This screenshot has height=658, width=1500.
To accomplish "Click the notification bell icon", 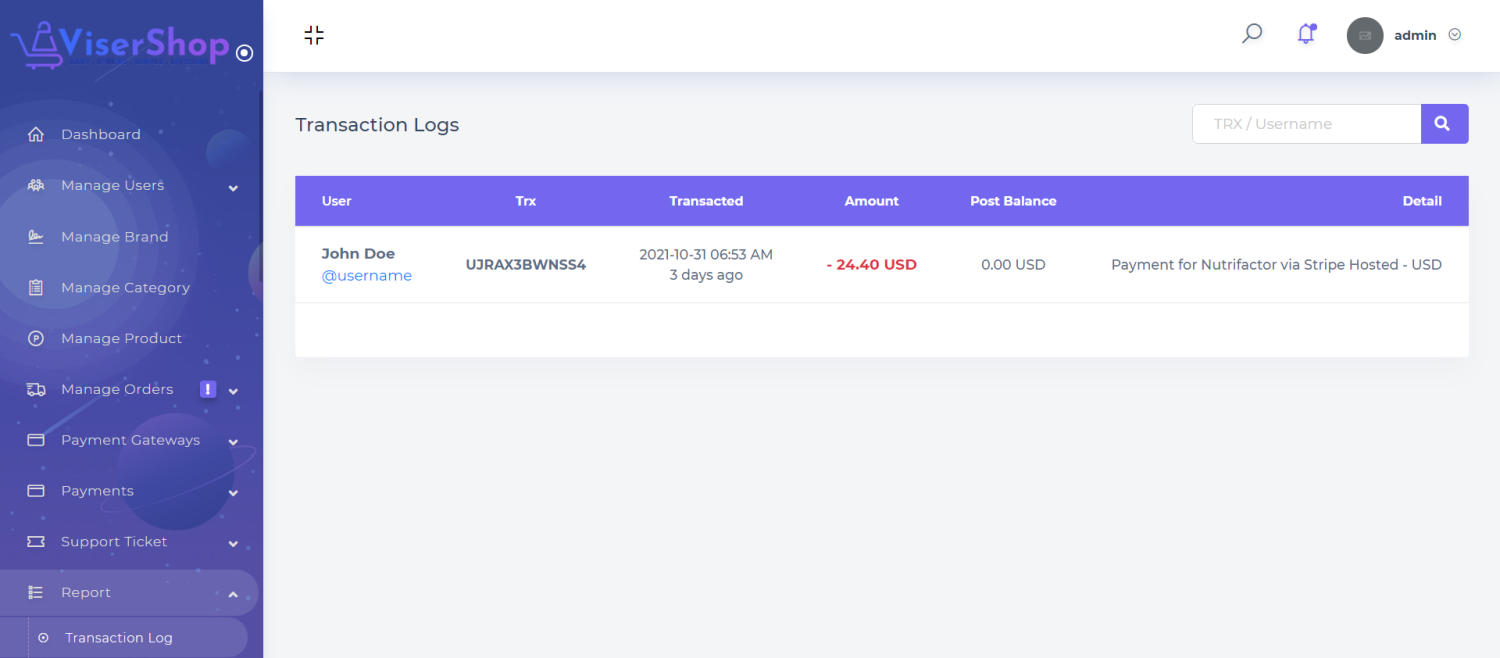I will [1306, 35].
